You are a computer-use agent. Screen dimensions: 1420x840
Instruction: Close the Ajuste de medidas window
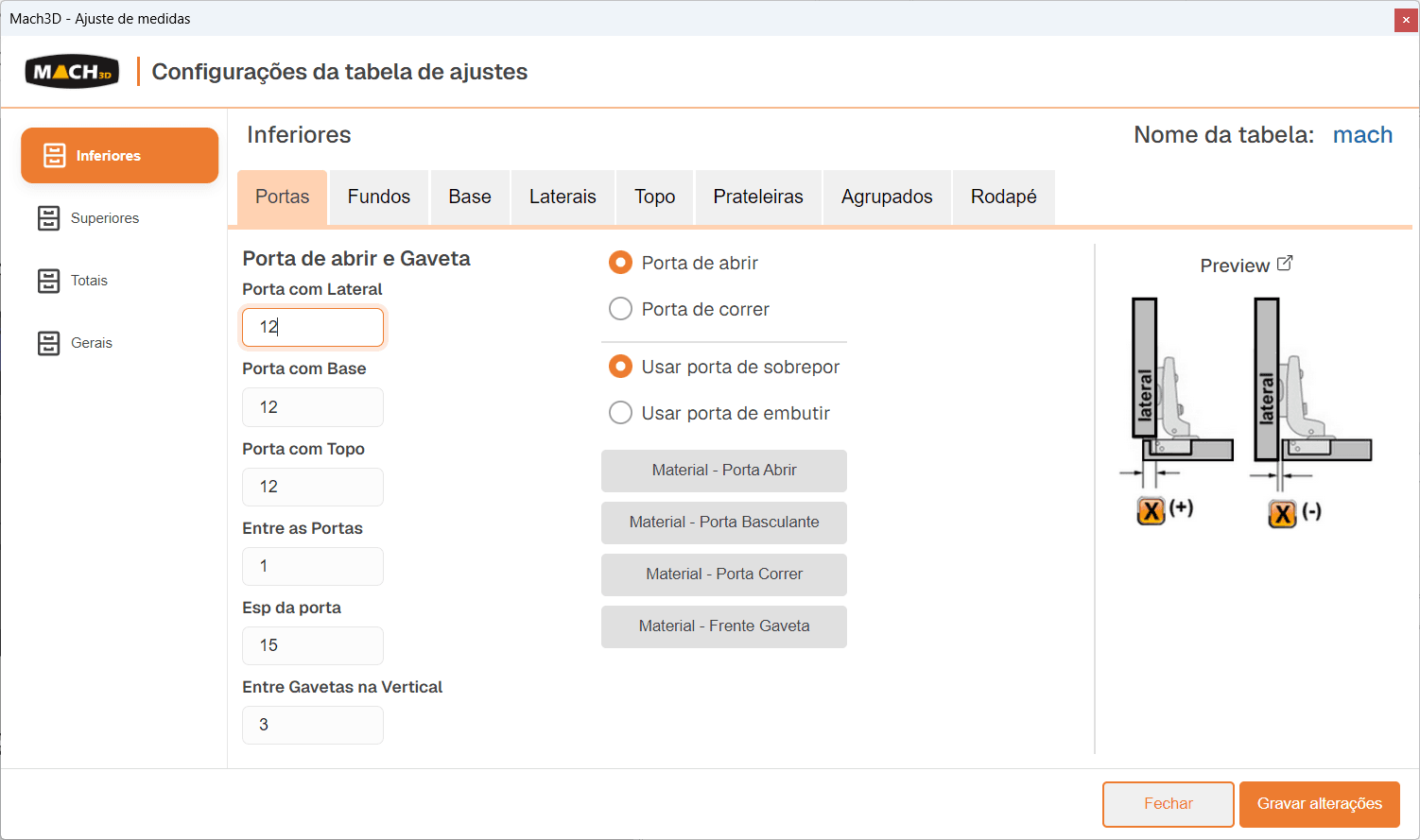tap(1406, 20)
